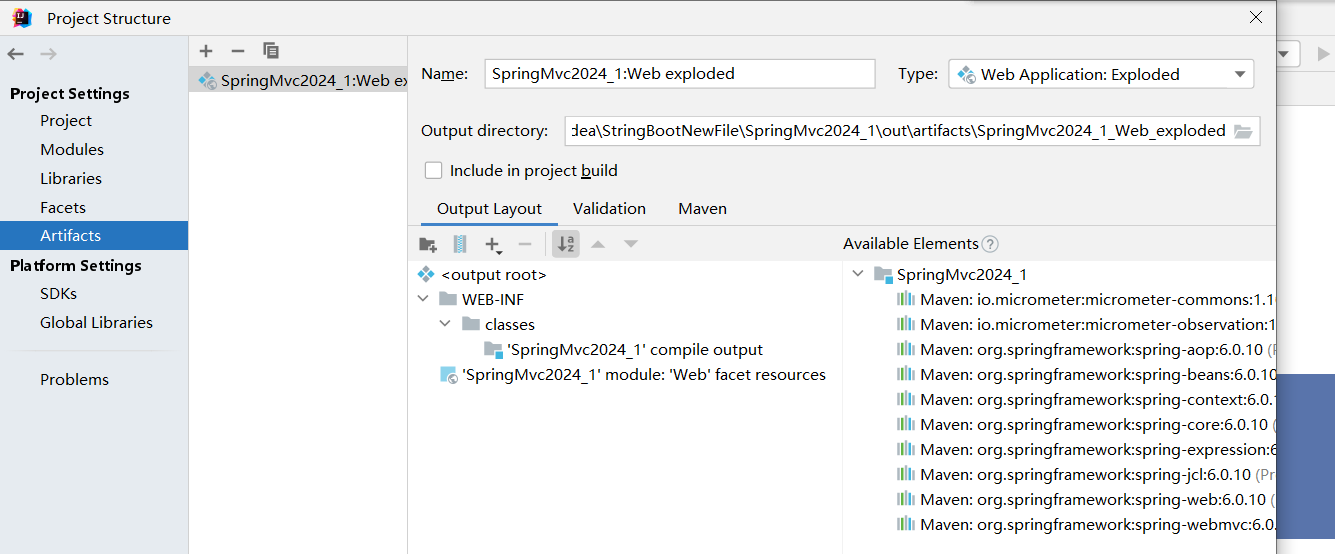Click folder icon of WEB-INF node

448,300
